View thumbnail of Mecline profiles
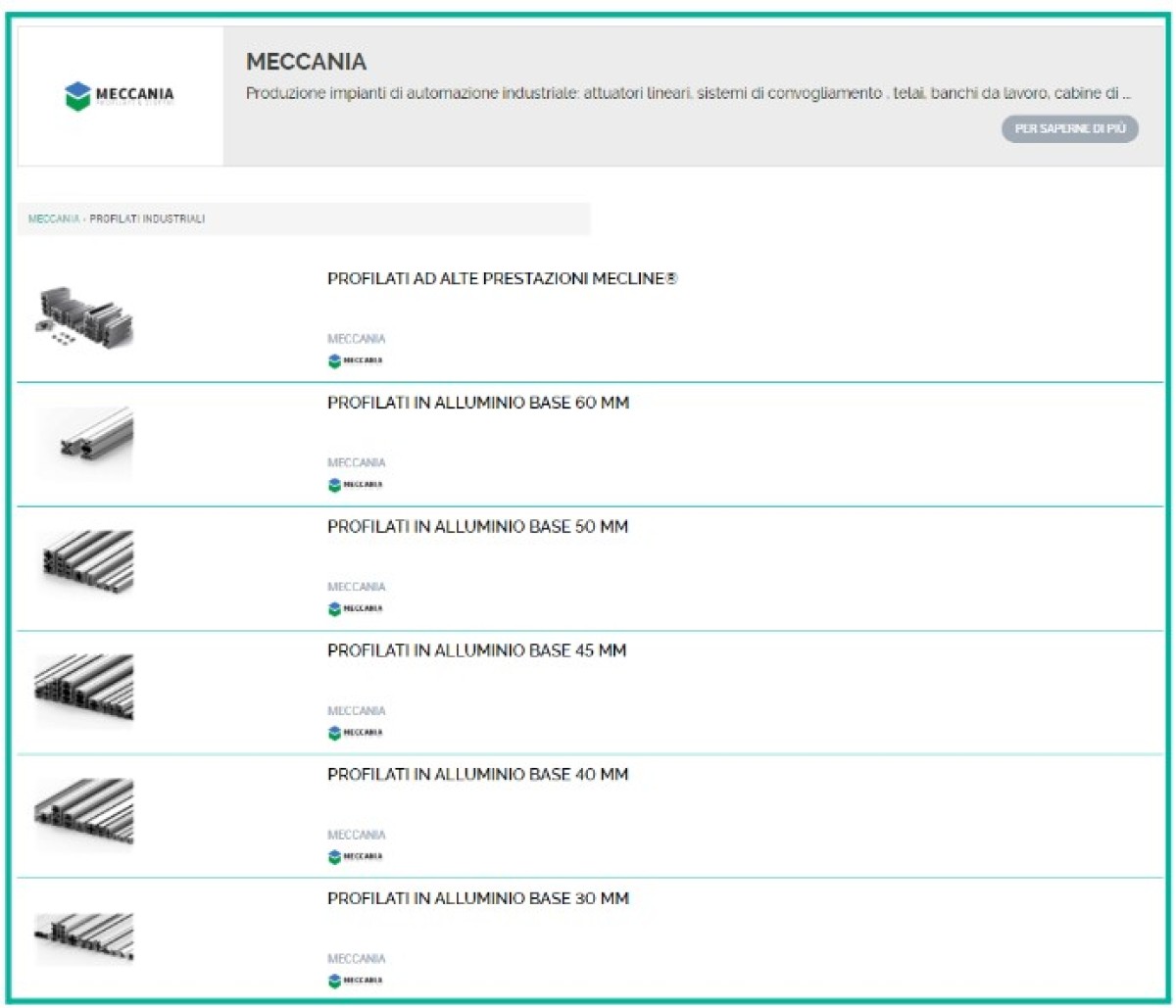1176x1008 pixels. 84,319
